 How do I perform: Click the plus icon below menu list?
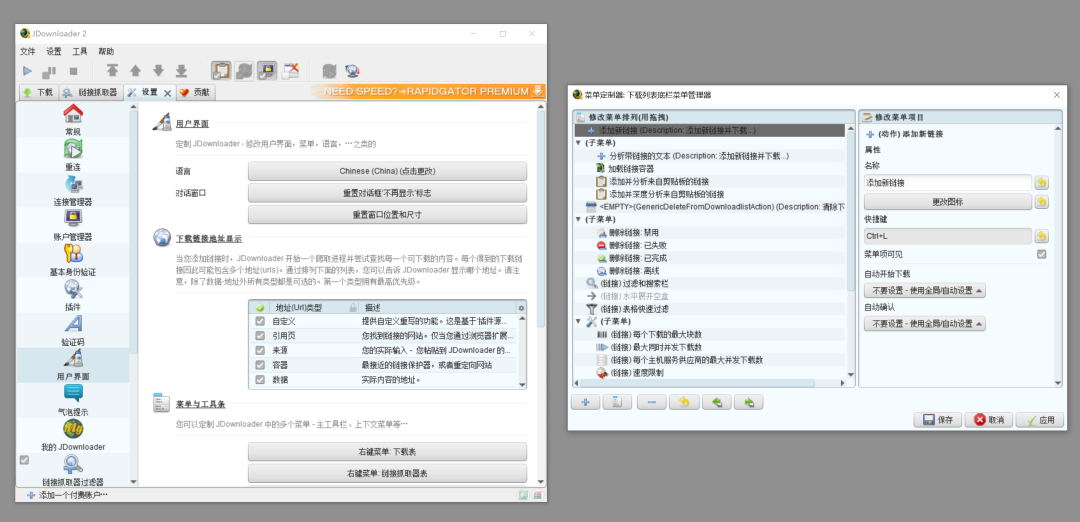click(x=585, y=402)
